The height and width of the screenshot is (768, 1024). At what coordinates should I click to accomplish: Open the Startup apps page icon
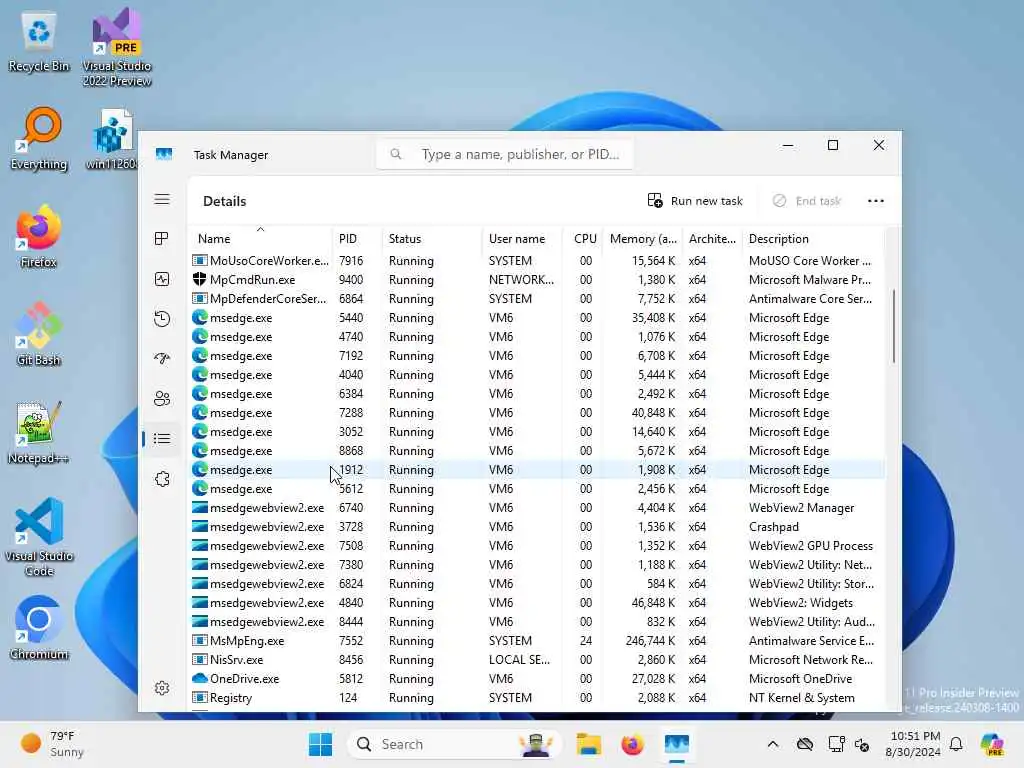[x=162, y=359]
